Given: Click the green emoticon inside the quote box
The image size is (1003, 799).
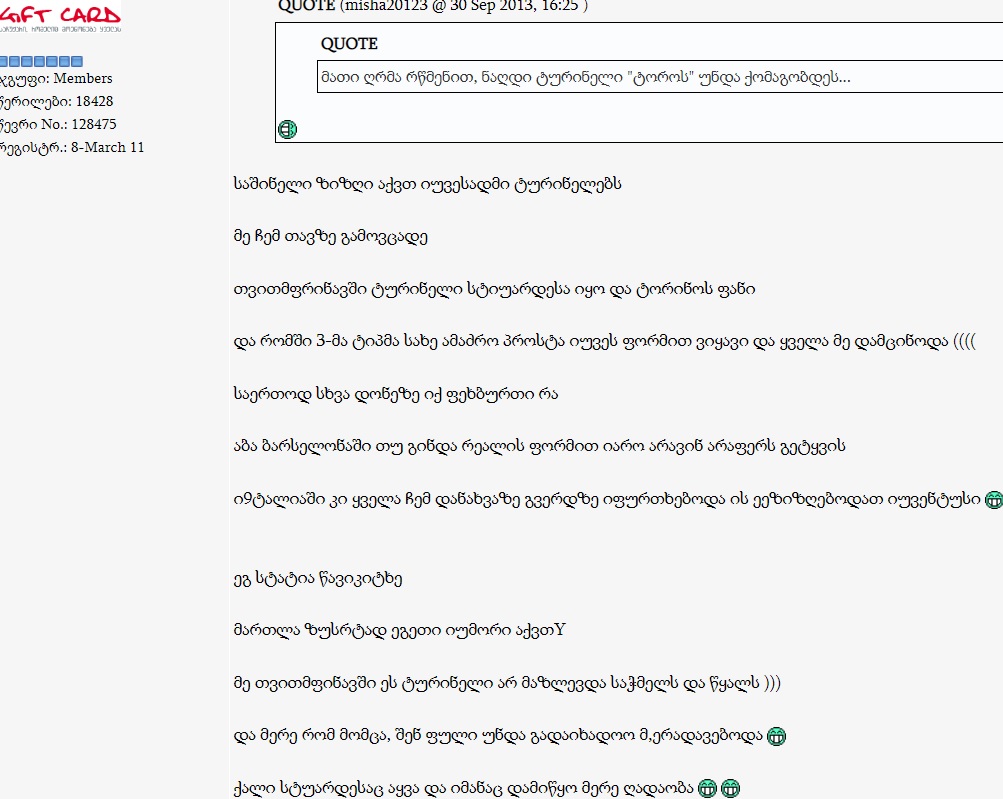Looking at the screenshot, I should click(287, 129).
